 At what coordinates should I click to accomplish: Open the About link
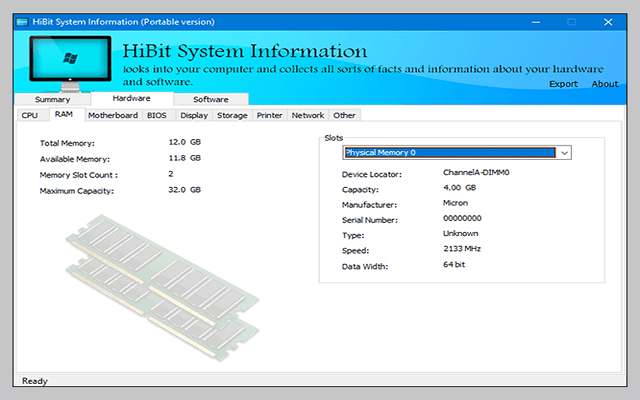tap(605, 84)
